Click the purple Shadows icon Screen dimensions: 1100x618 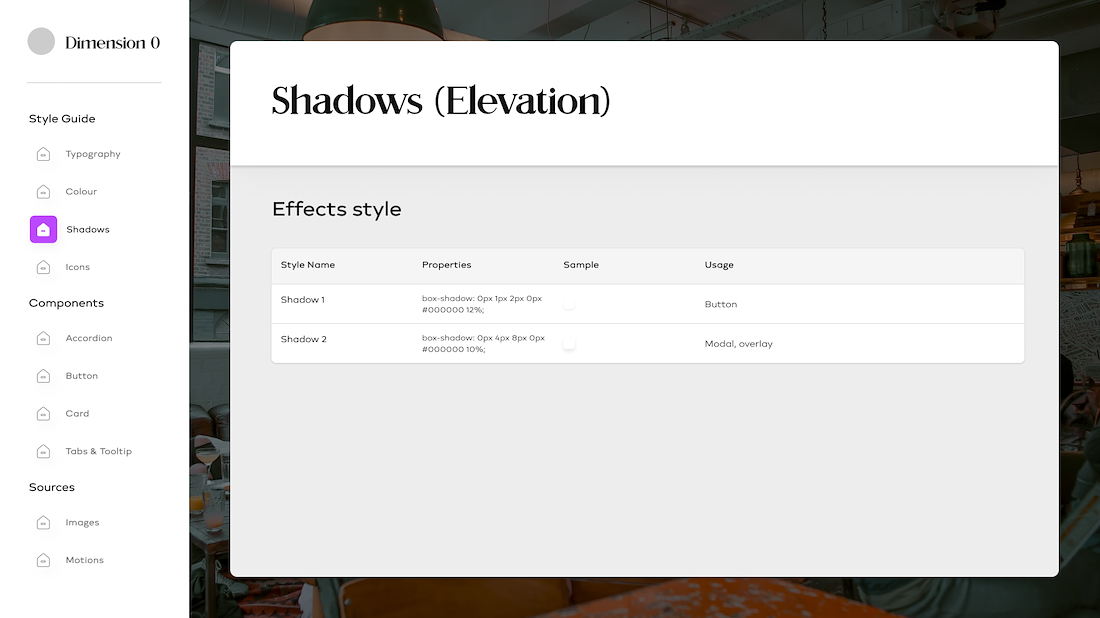[43, 229]
